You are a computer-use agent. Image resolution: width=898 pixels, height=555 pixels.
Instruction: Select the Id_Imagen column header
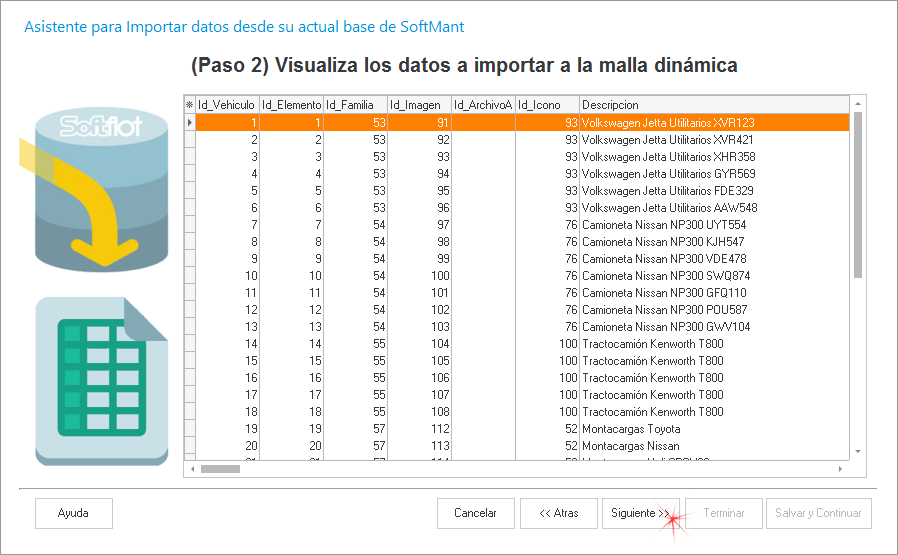pos(419,104)
